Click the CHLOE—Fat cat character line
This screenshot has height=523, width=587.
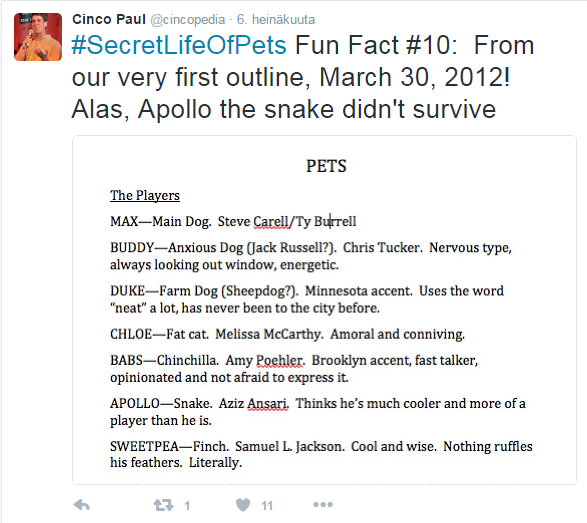pos(288,334)
